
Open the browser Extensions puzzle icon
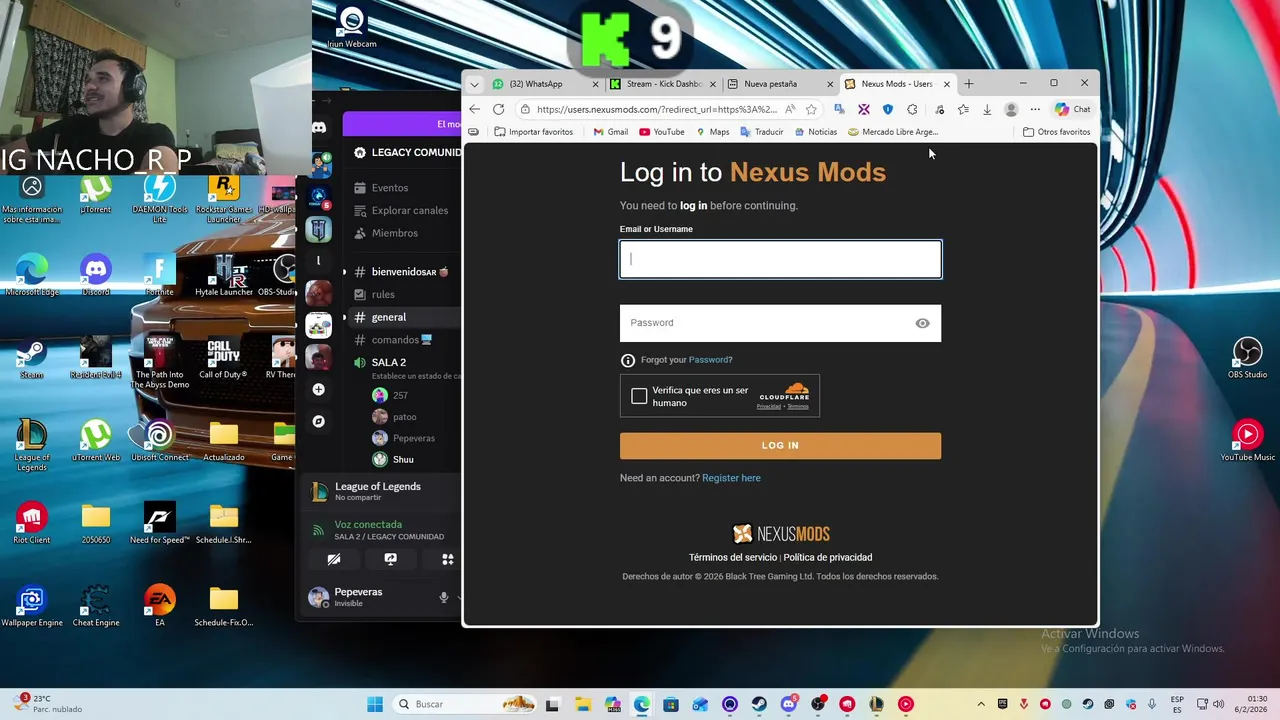(x=912, y=109)
